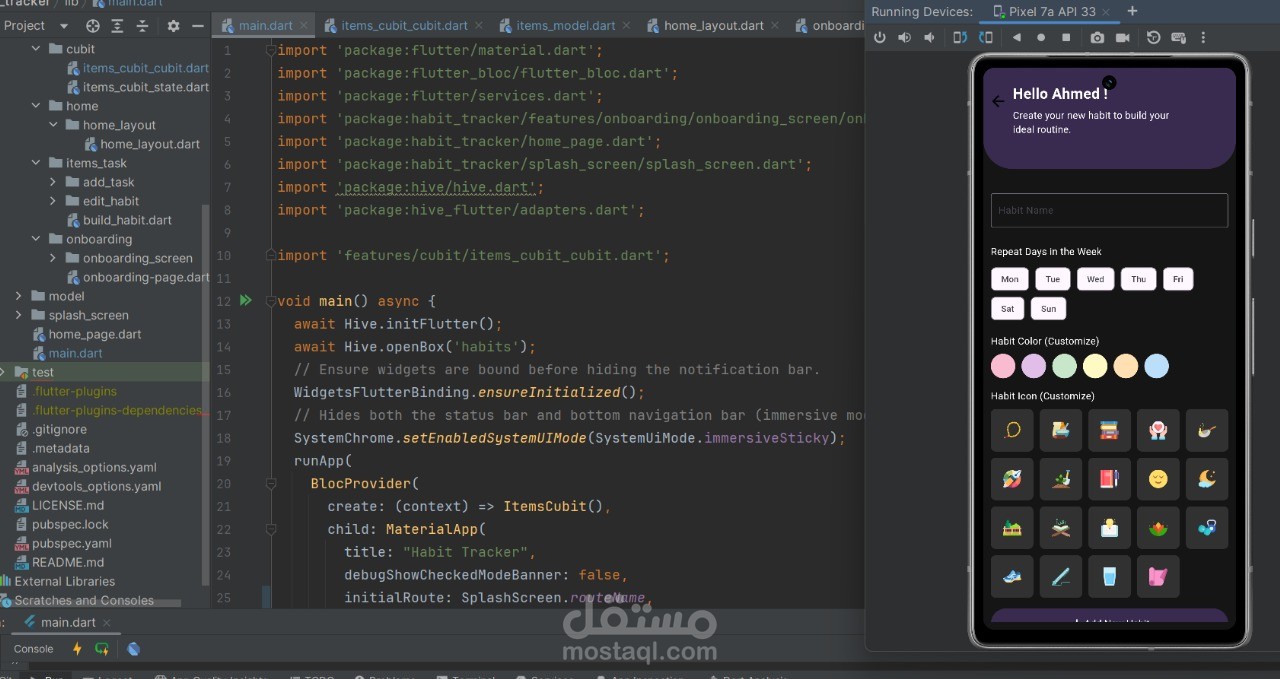Click the Habit Name input field
The image size is (1280, 679).
point(1109,210)
